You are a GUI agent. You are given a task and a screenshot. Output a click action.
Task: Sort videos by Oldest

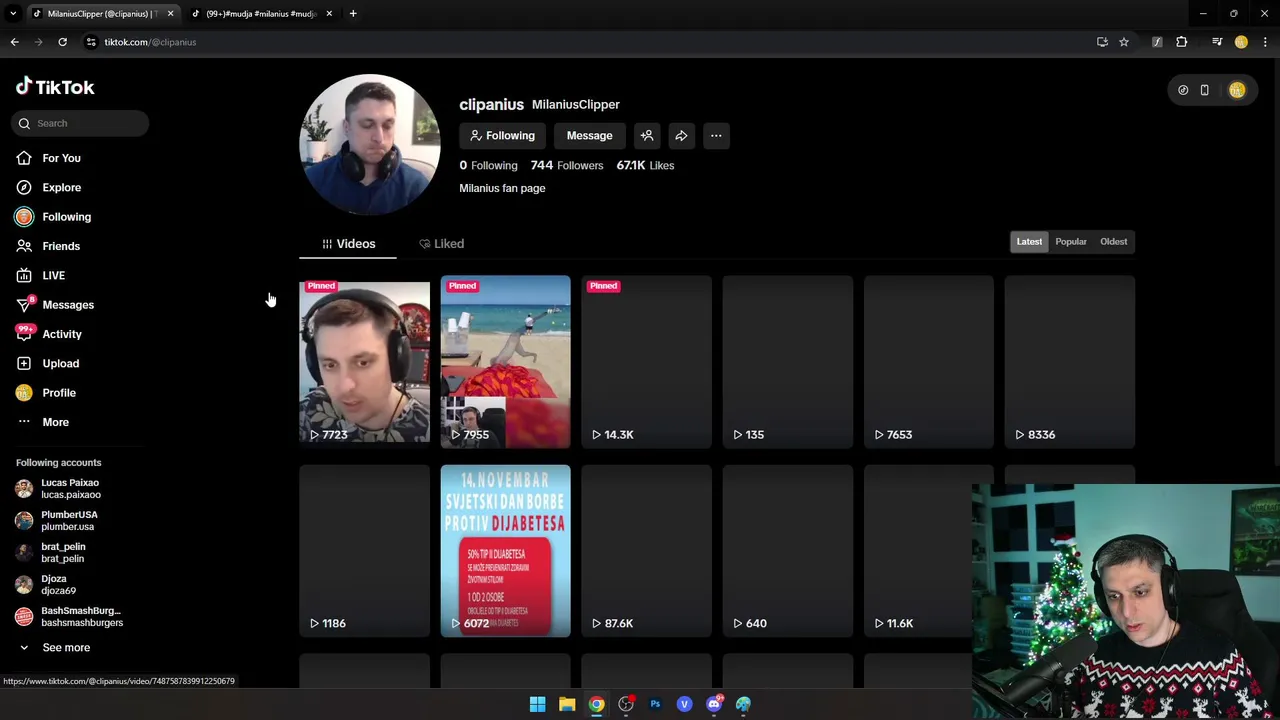pyautogui.click(x=1113, y=241)
